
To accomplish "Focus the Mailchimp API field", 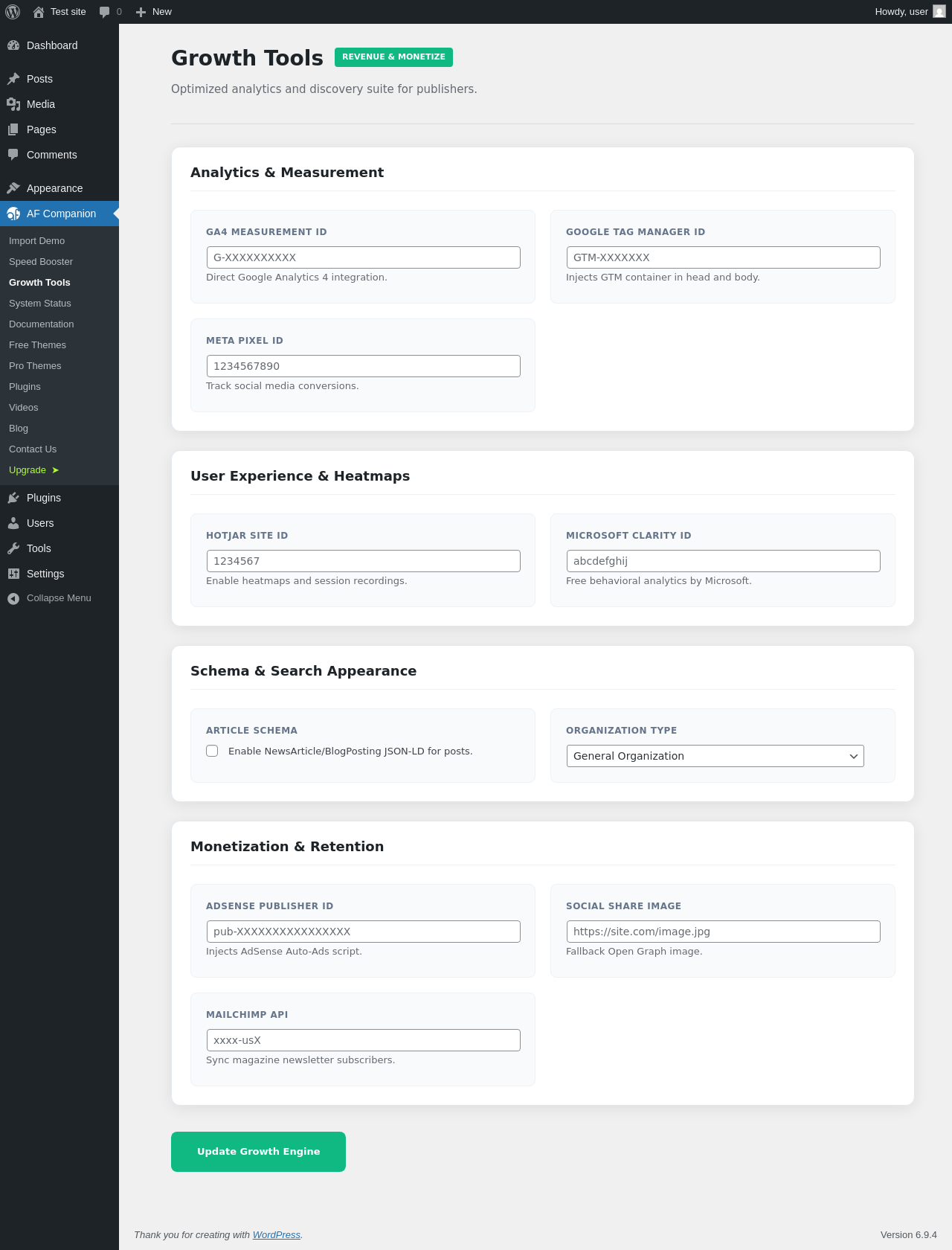I will (x=364, y=1040).
